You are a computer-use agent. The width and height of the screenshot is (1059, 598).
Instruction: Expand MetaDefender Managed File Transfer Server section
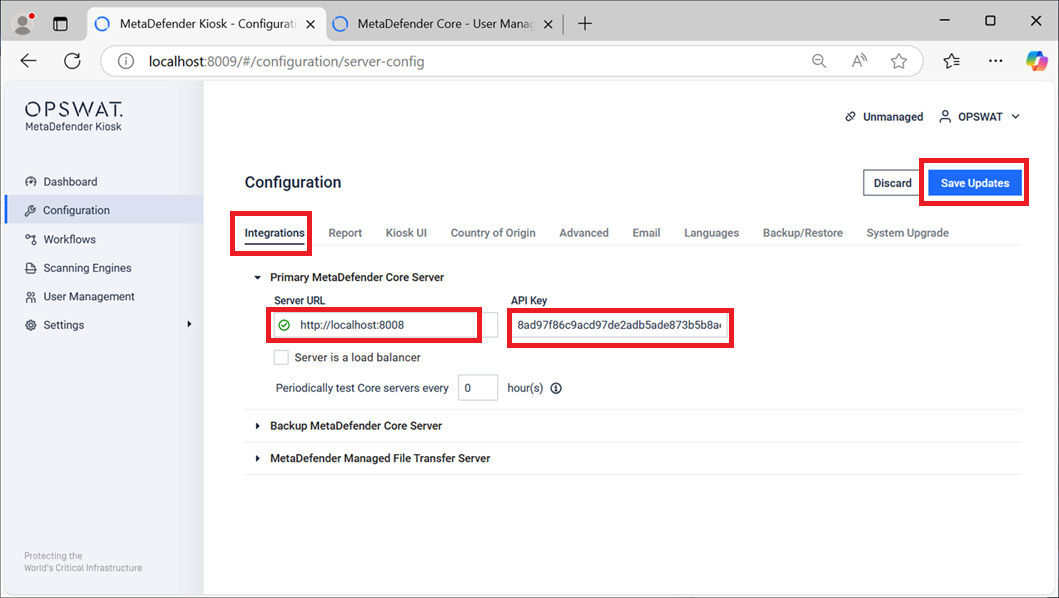pos(258,458)
